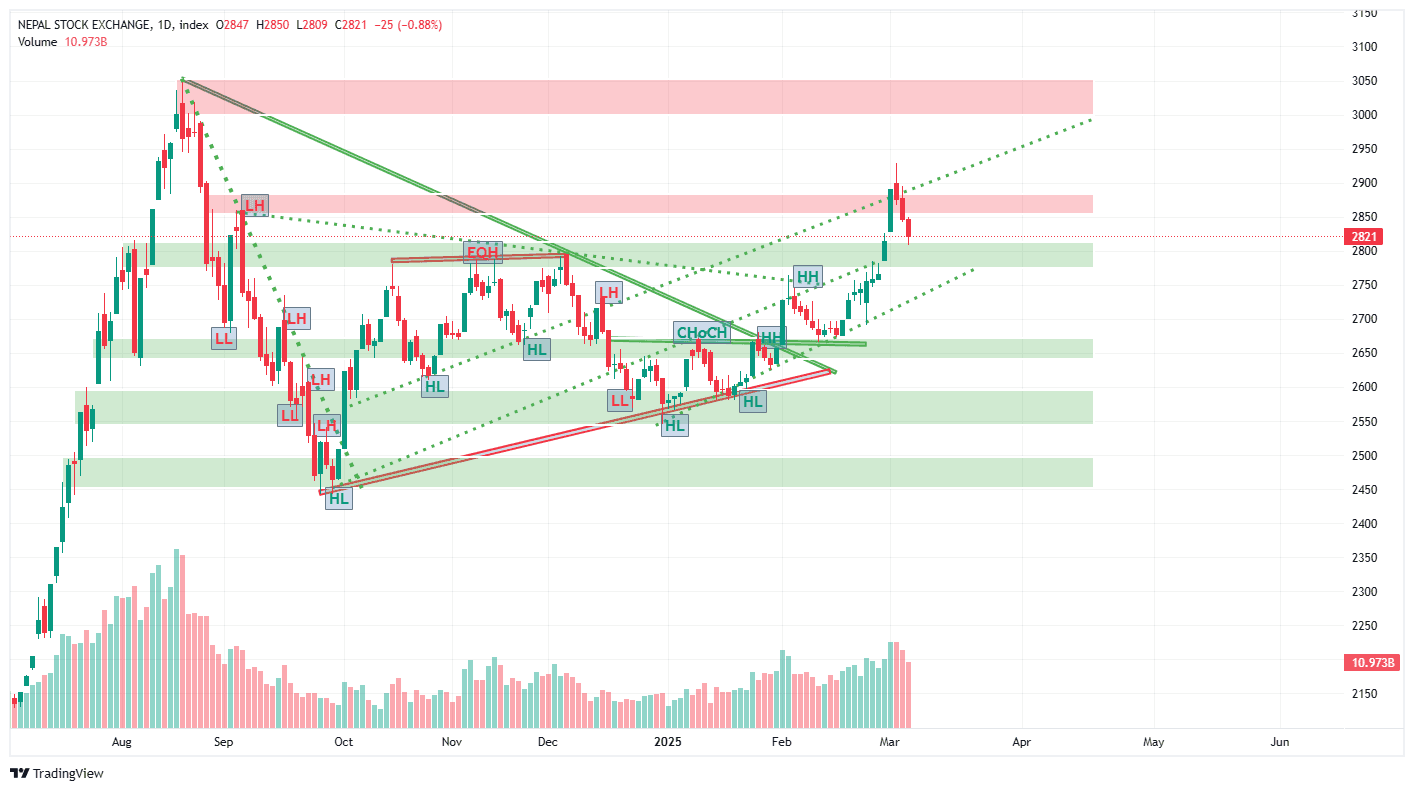Image resolution: width=1414 pixels, height=791 pixels.
Task: Click the current price label 2821
Action: pyautogui.click(x=1365, y=237)
